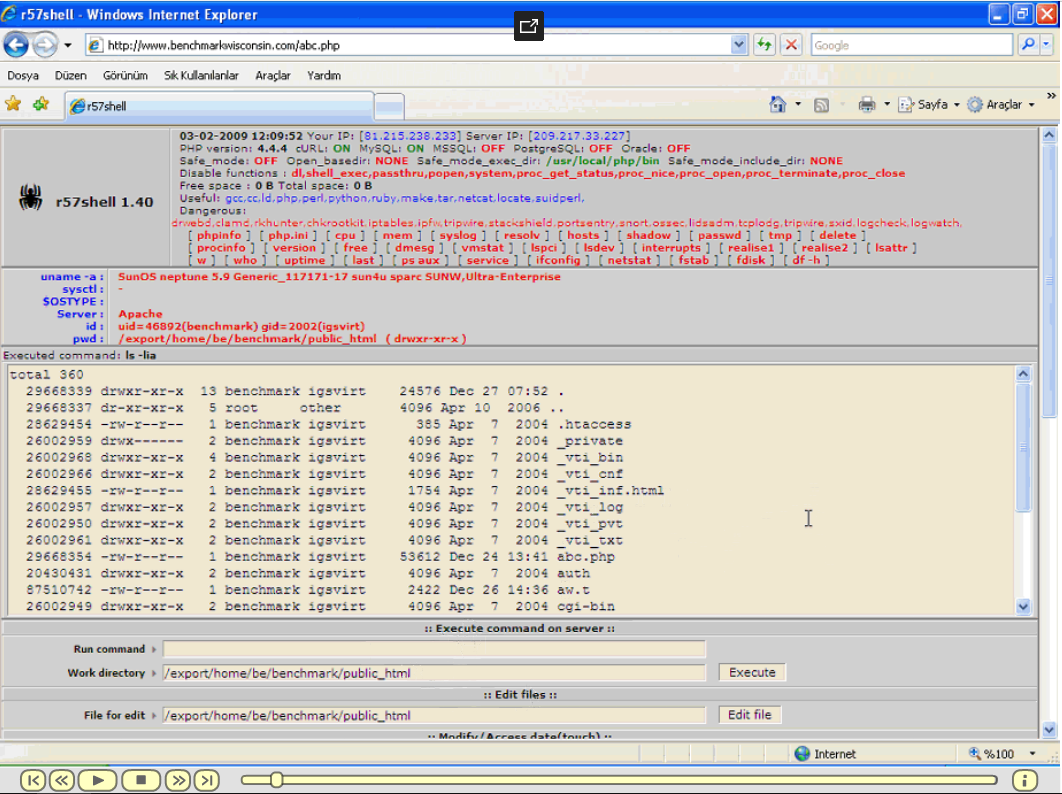The height and width of the screenshot is (794, 1062).
Task: Click the skip-to-end playback button
Action: 207,780
